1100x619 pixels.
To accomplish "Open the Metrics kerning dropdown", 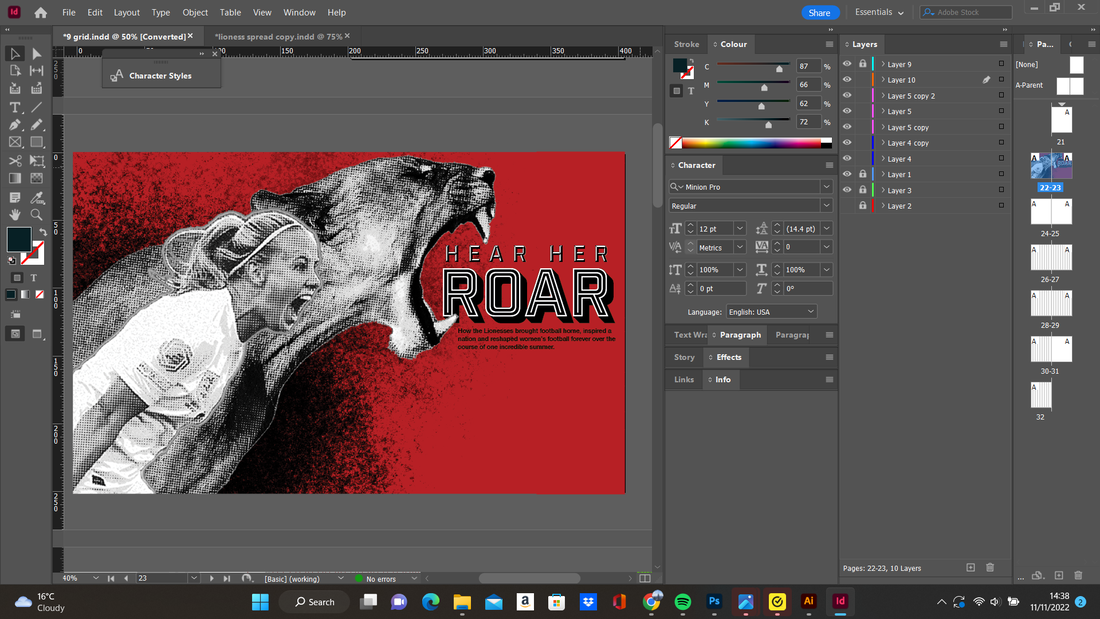I will point(739,247).
